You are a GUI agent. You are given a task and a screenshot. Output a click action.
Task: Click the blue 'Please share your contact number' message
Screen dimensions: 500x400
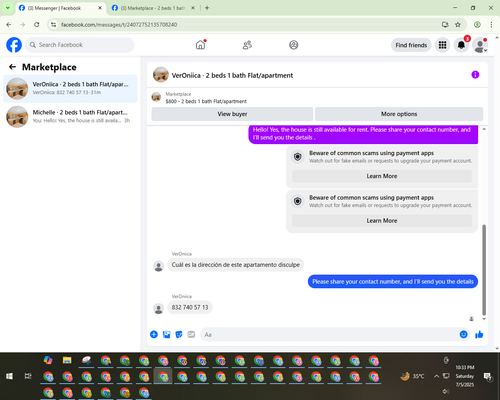pyautogui.click(x=393, y=282)
